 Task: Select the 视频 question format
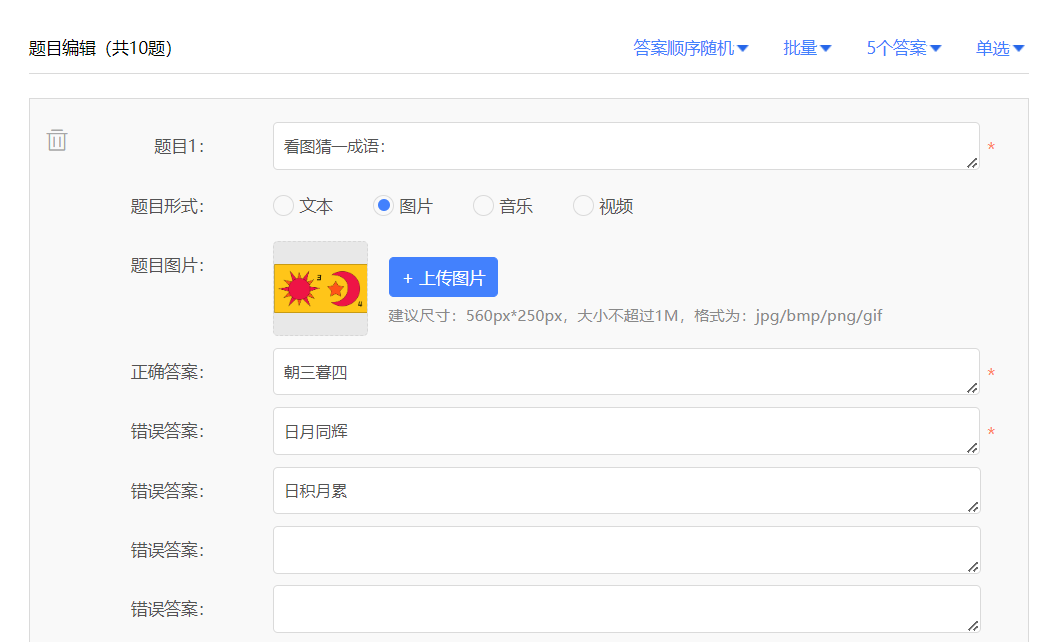pyautogui.click(x=583, y=205)
